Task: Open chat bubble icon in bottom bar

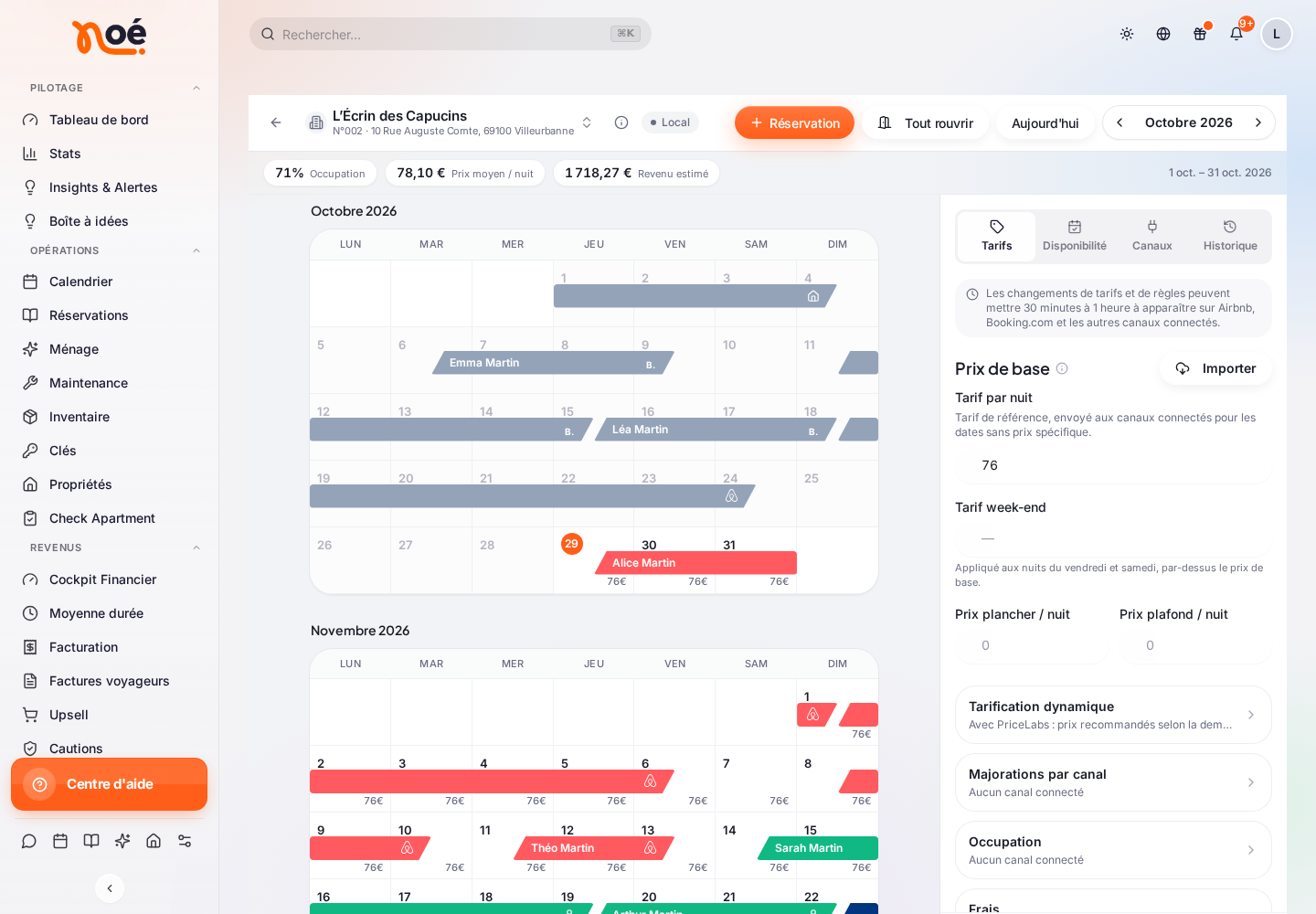Action: pos(29,841)
